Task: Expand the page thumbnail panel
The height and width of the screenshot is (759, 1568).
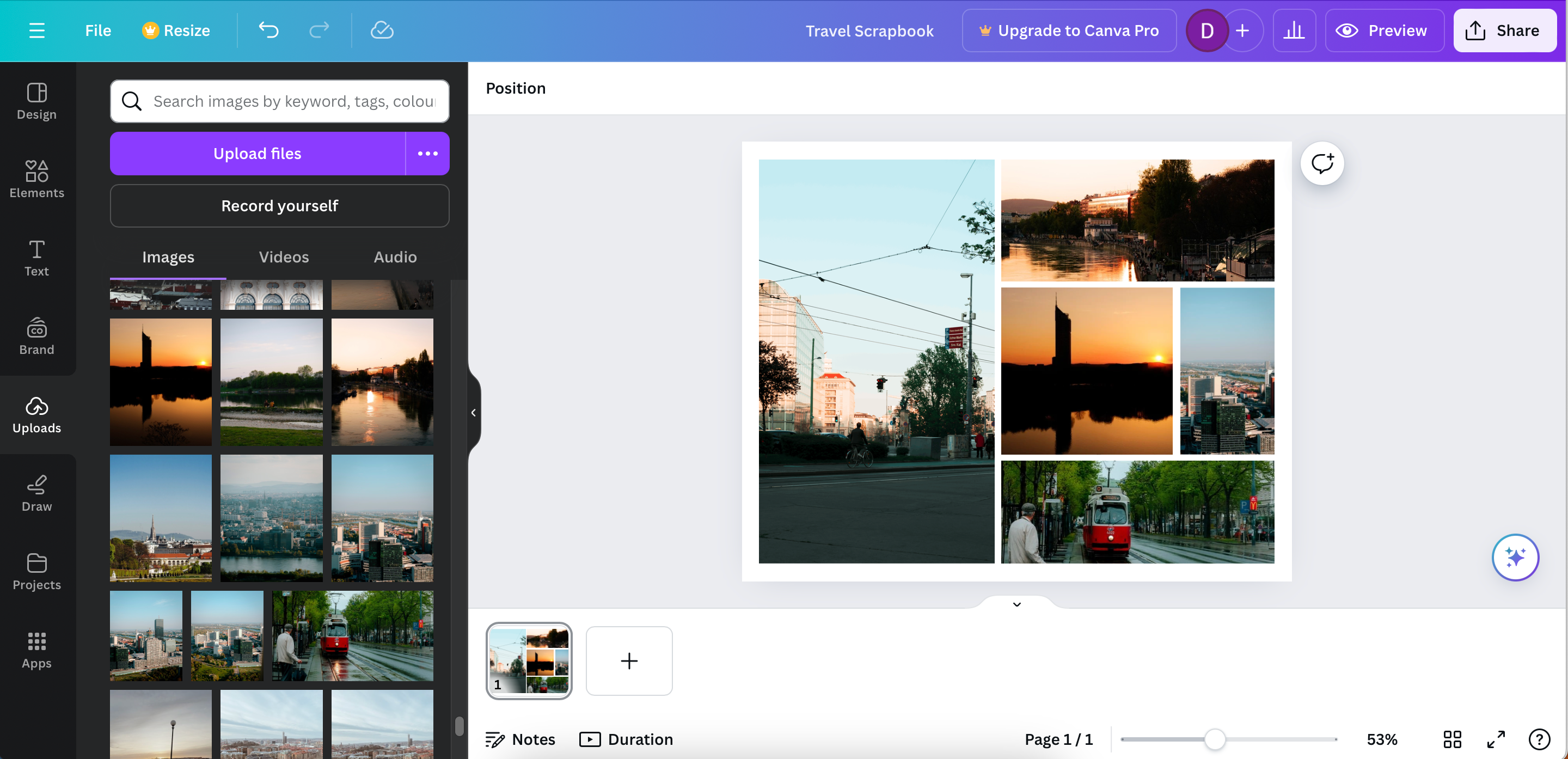Action: [1016, 604]
